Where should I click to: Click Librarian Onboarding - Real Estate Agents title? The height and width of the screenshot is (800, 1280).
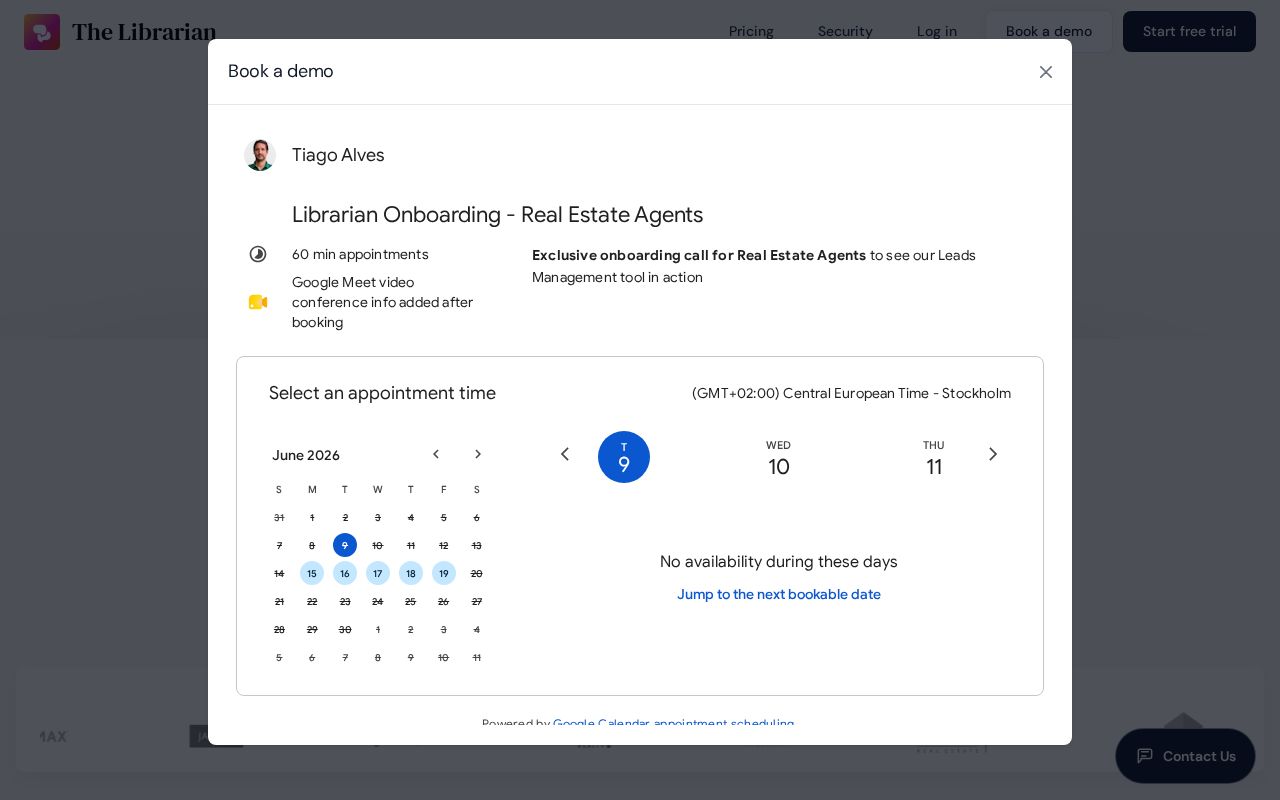click(497, 215)
